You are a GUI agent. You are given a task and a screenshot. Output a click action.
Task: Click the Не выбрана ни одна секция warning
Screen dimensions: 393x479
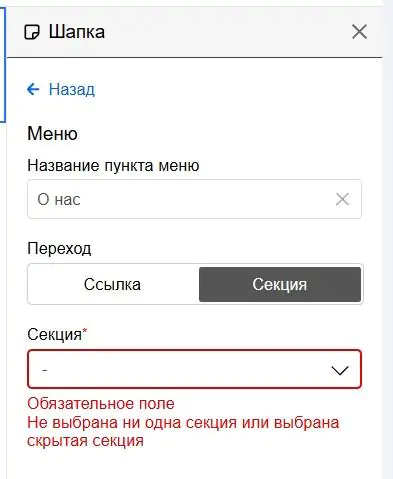[x=183, y=432]
